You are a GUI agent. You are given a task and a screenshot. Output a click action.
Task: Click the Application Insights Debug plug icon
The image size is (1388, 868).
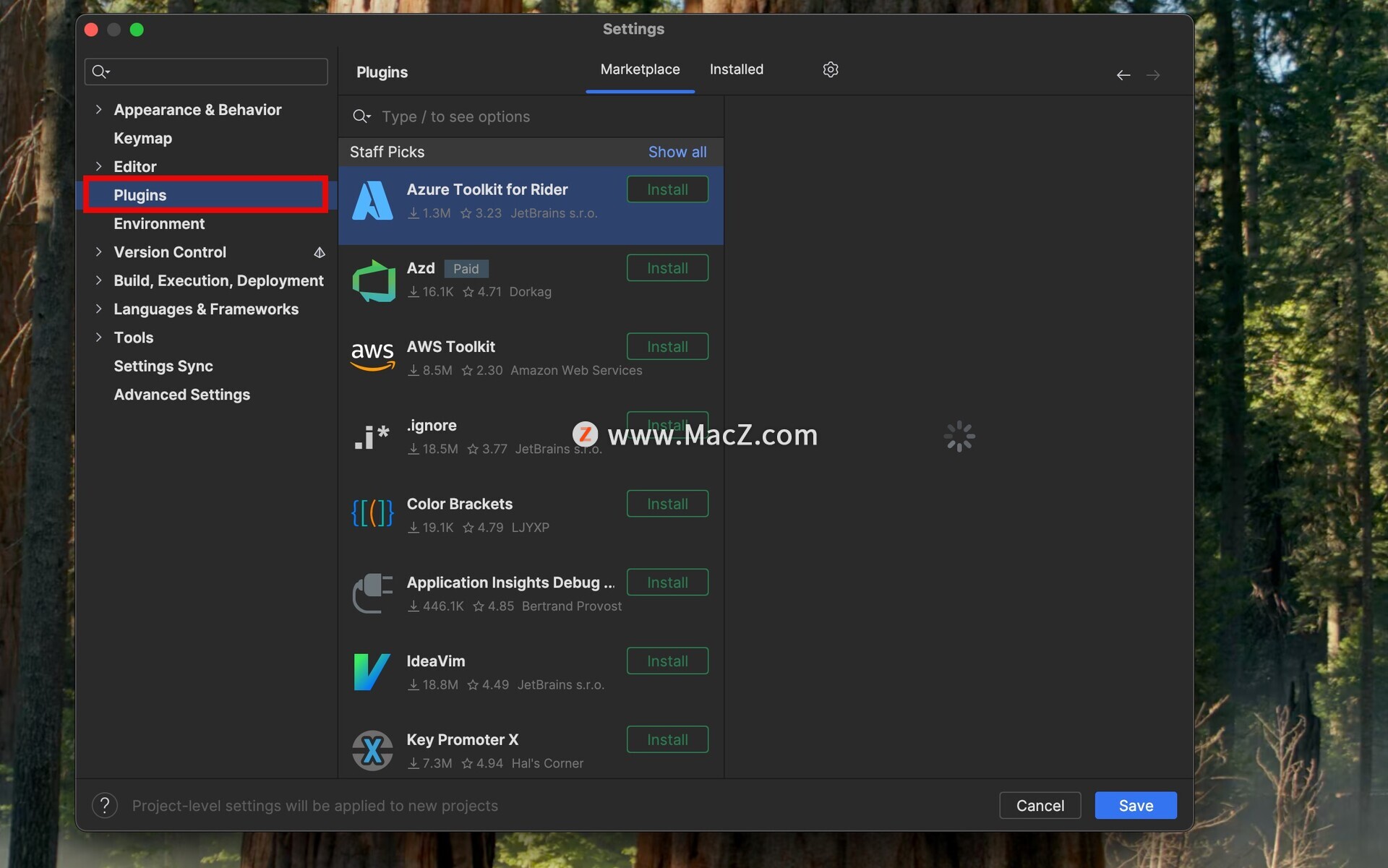372,593
